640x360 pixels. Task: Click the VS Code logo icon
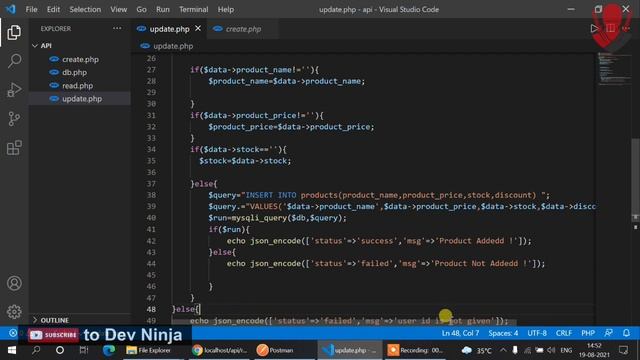10,9
